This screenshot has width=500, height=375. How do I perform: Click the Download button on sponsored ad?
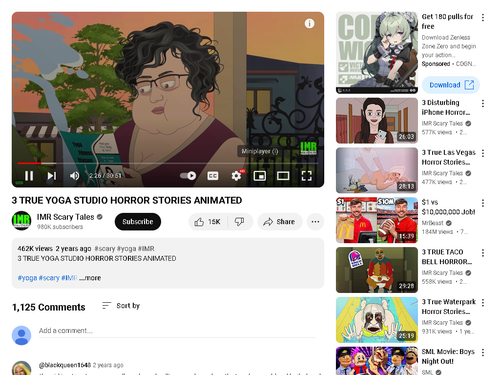click(451, 85)
